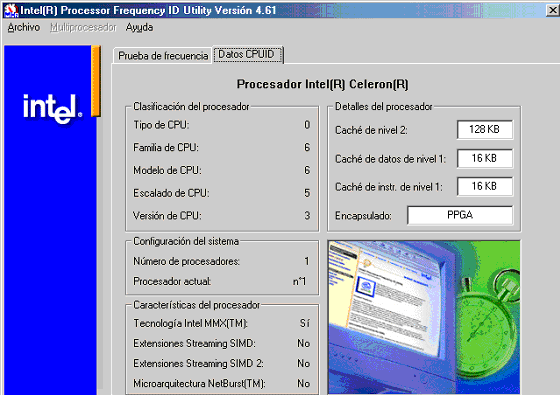Click the stopwatch and monitor illustration
Screen dimensions: 560x395
[424, 317]
